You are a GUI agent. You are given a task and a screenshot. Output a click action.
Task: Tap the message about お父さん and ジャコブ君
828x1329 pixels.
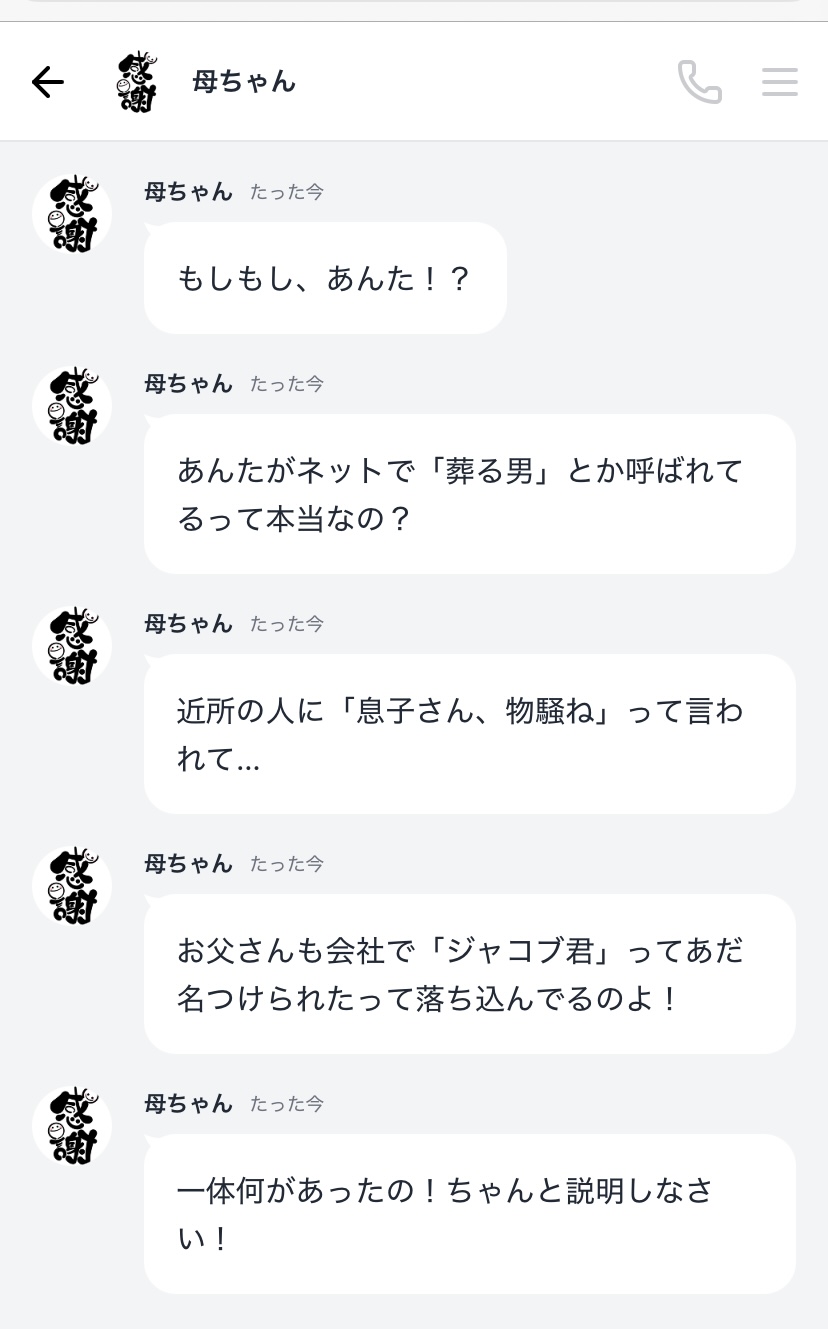coord(469,974)
